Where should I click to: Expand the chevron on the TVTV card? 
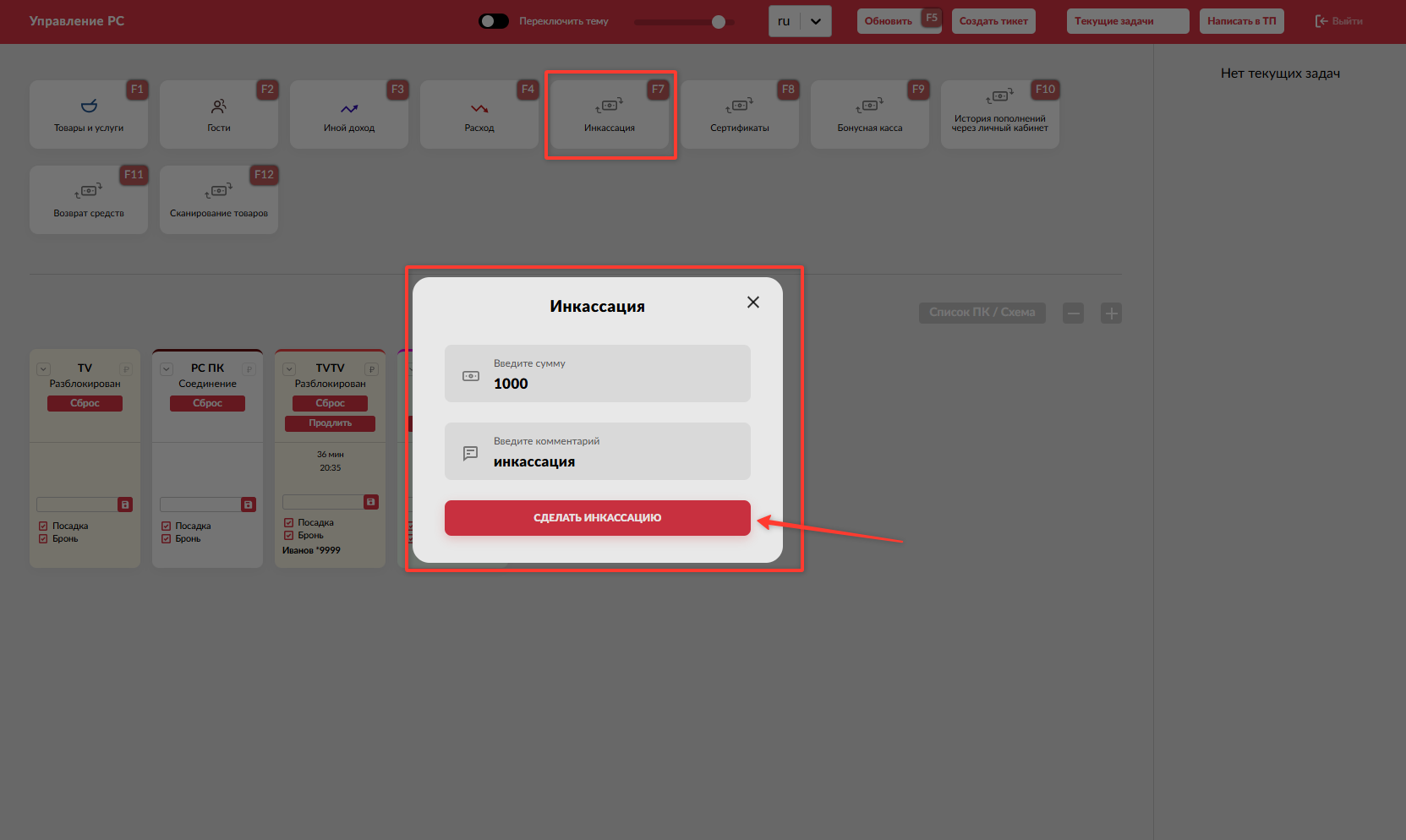click(x=289, y=368)
